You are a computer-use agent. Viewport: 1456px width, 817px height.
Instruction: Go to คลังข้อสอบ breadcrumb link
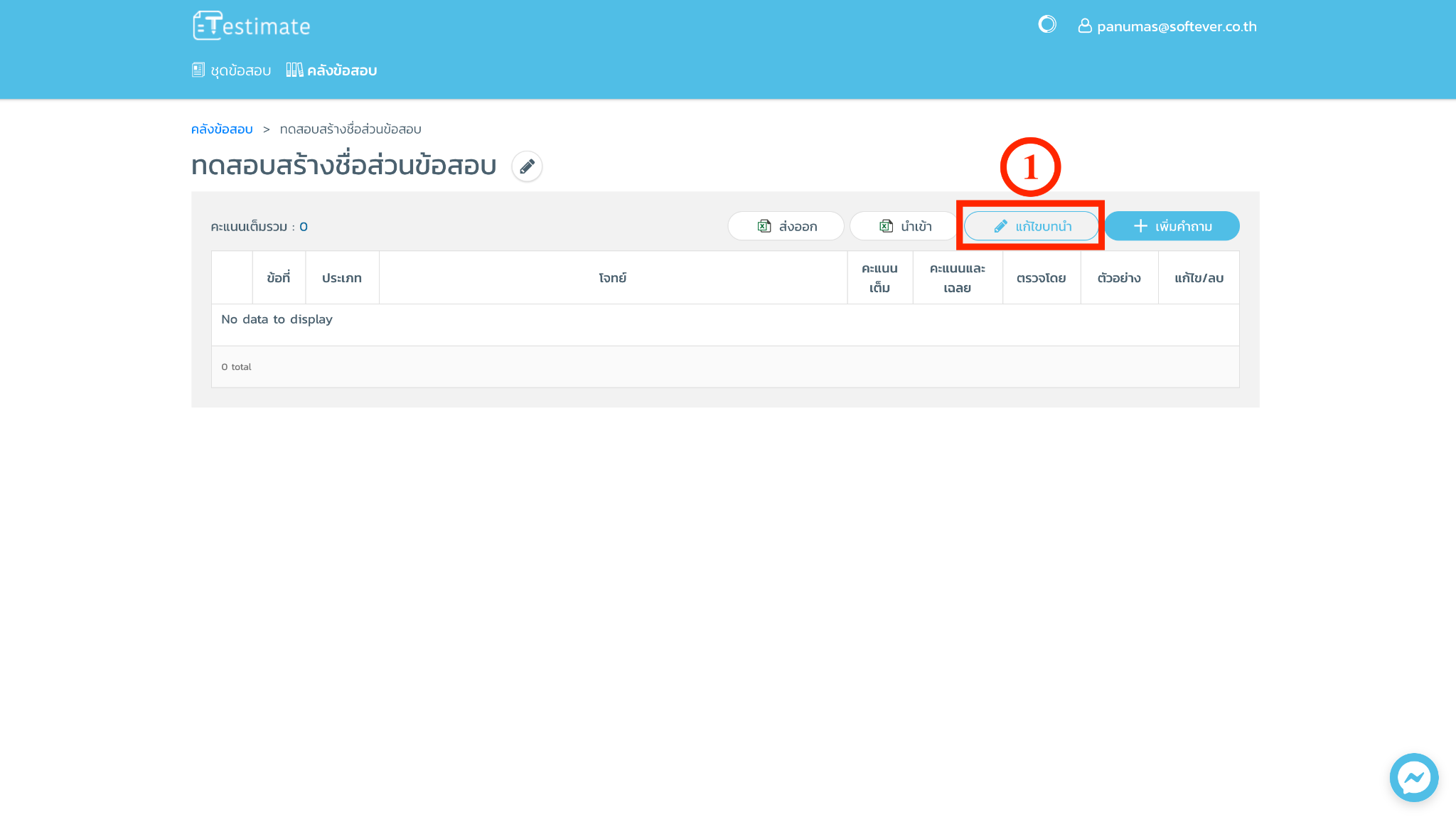tap(222, 129)
